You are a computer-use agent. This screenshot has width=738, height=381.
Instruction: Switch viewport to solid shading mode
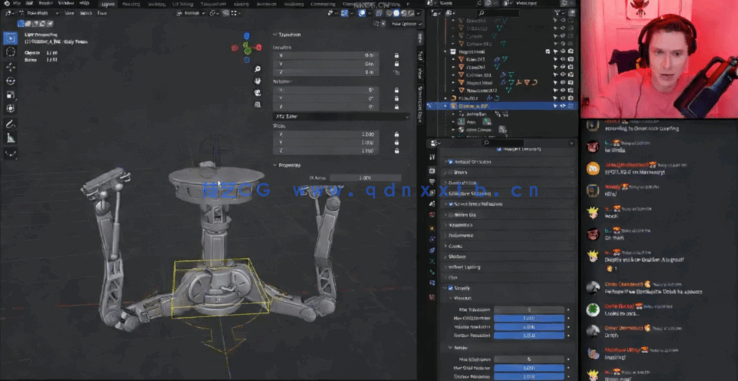coord(396,13)
